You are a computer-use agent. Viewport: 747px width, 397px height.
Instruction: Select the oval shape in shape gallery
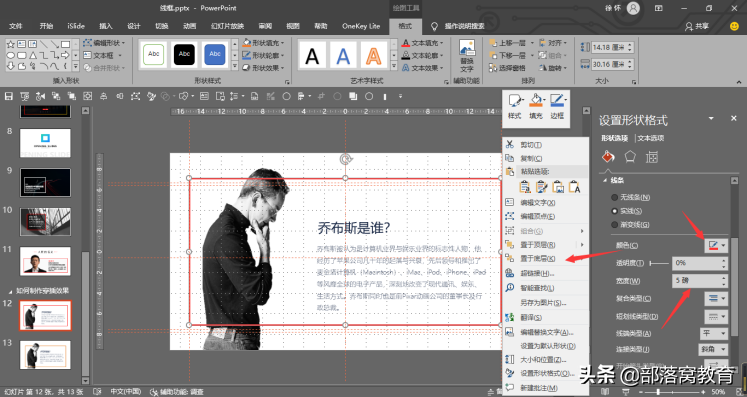click(x=10, y=55)
